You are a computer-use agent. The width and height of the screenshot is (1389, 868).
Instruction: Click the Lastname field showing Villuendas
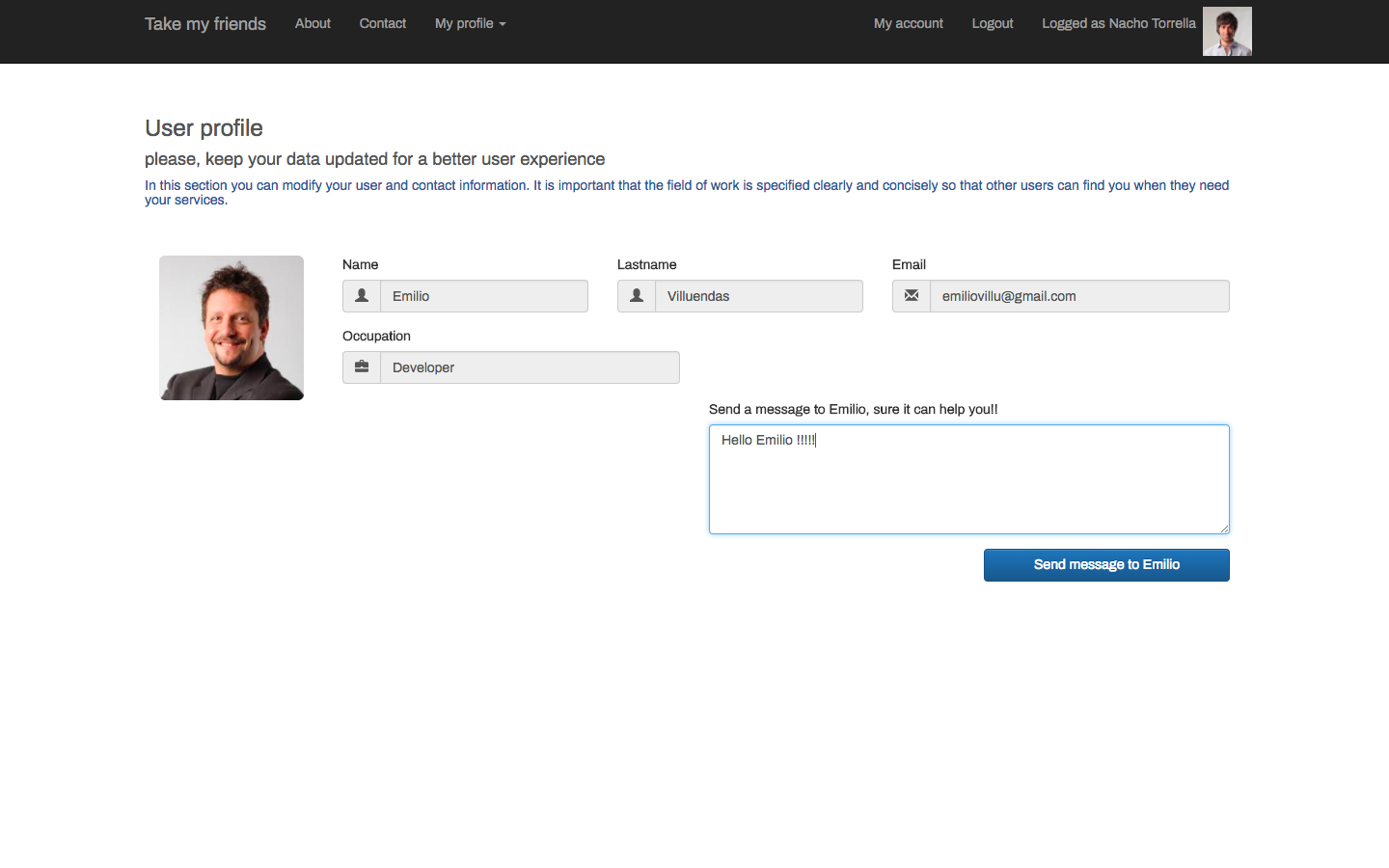759,296
